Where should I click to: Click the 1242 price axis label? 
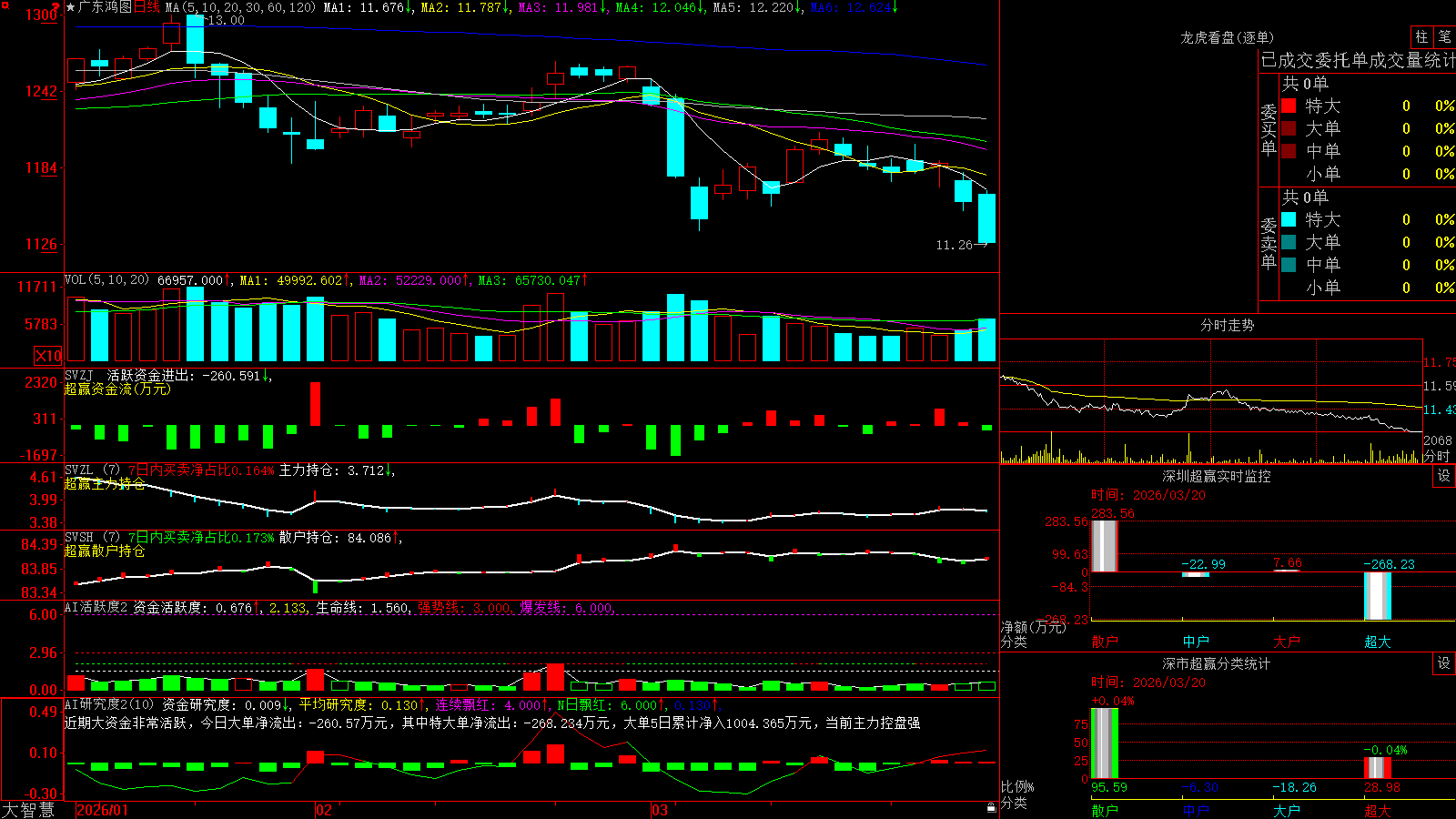(x=41, y=91)
